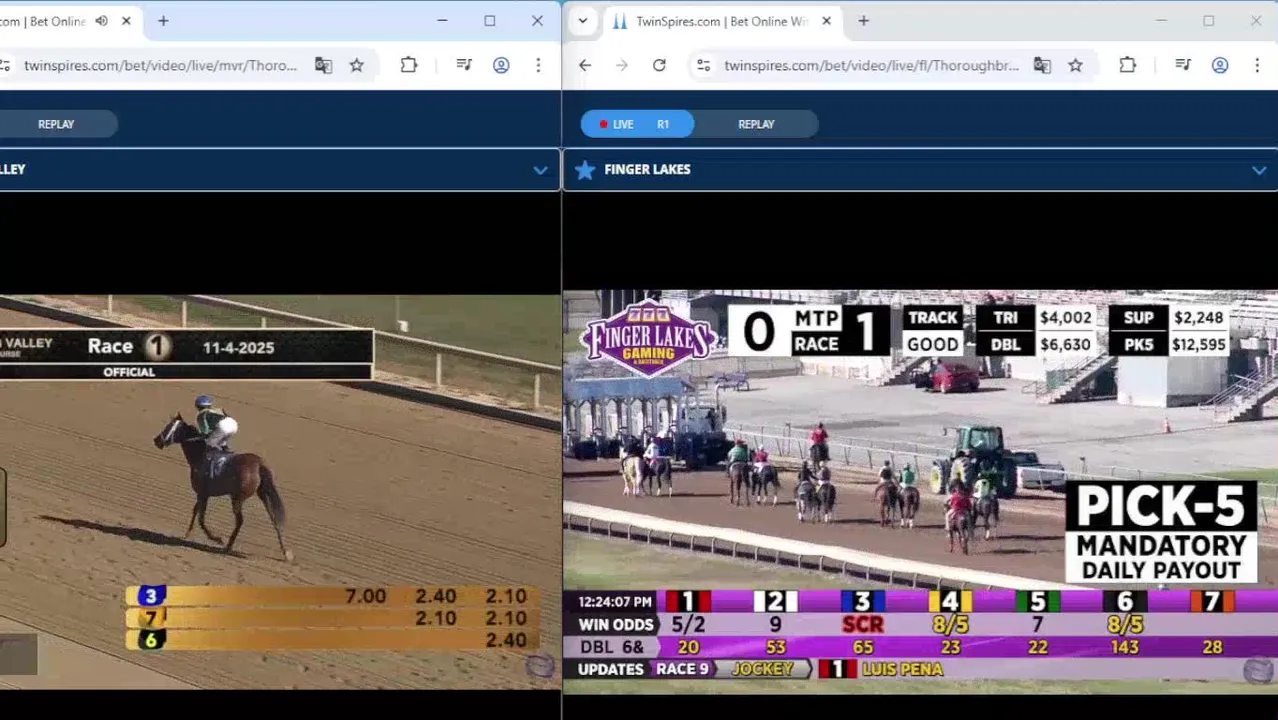
Task: Open extensions menu in left browser window
Action: pyautogui.click(x=409, y=65)
